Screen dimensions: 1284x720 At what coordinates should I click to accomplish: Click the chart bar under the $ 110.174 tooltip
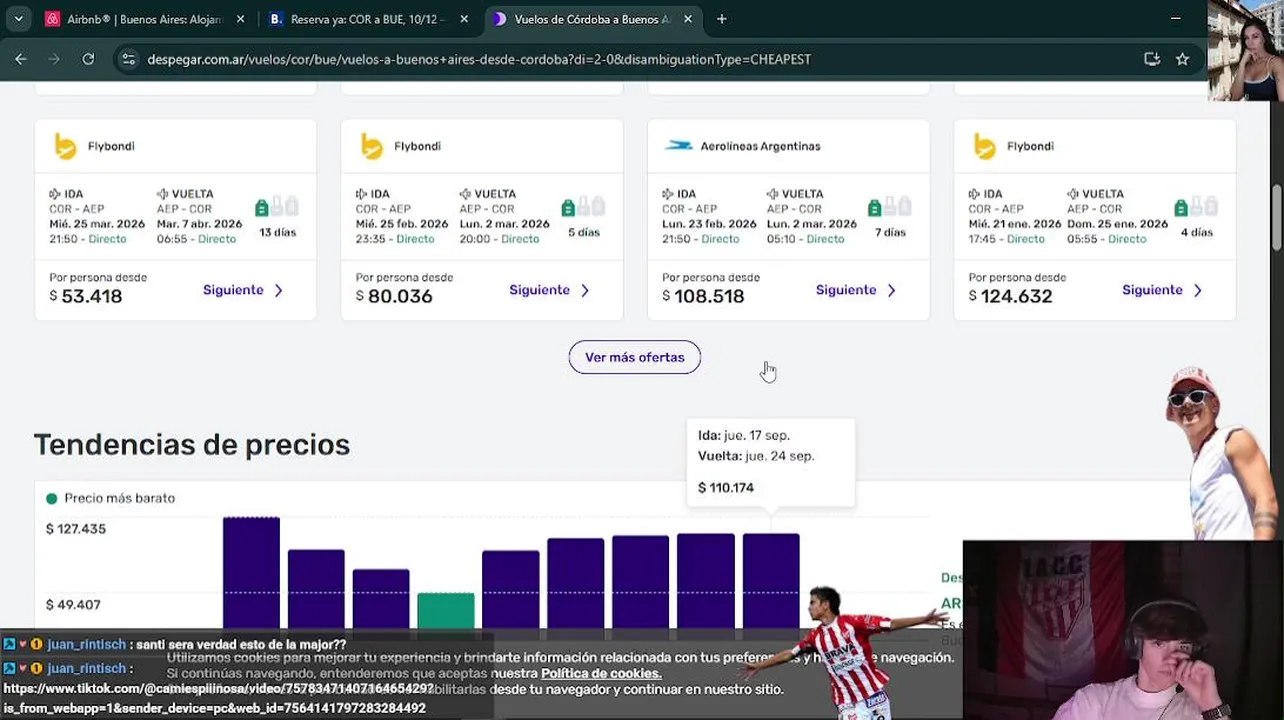771,581
